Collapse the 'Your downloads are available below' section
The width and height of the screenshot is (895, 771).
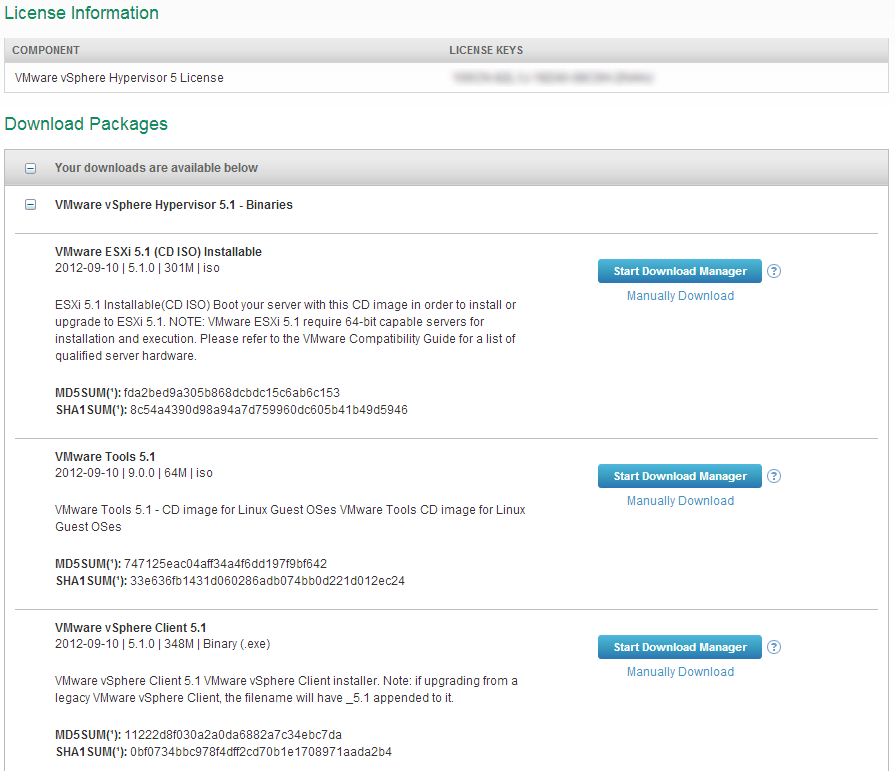pos(30,167)
